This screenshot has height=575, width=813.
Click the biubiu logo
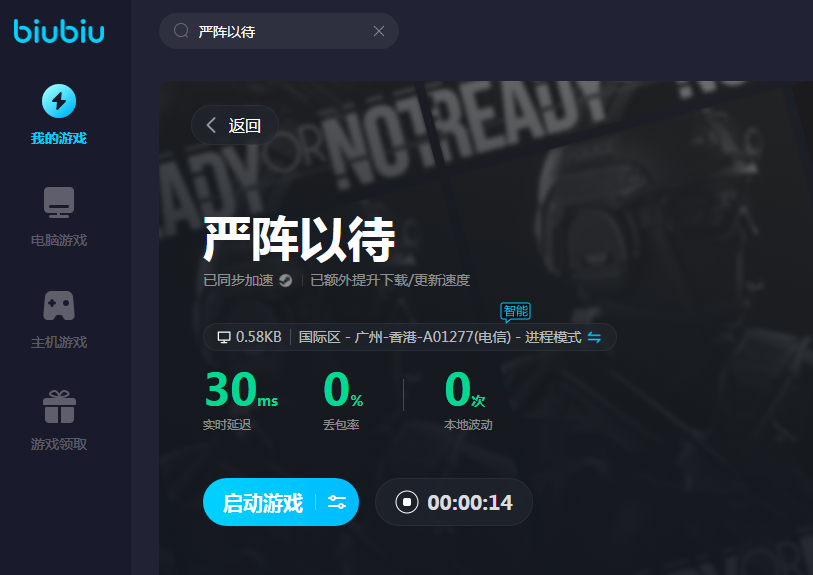[x=59, y=31]
